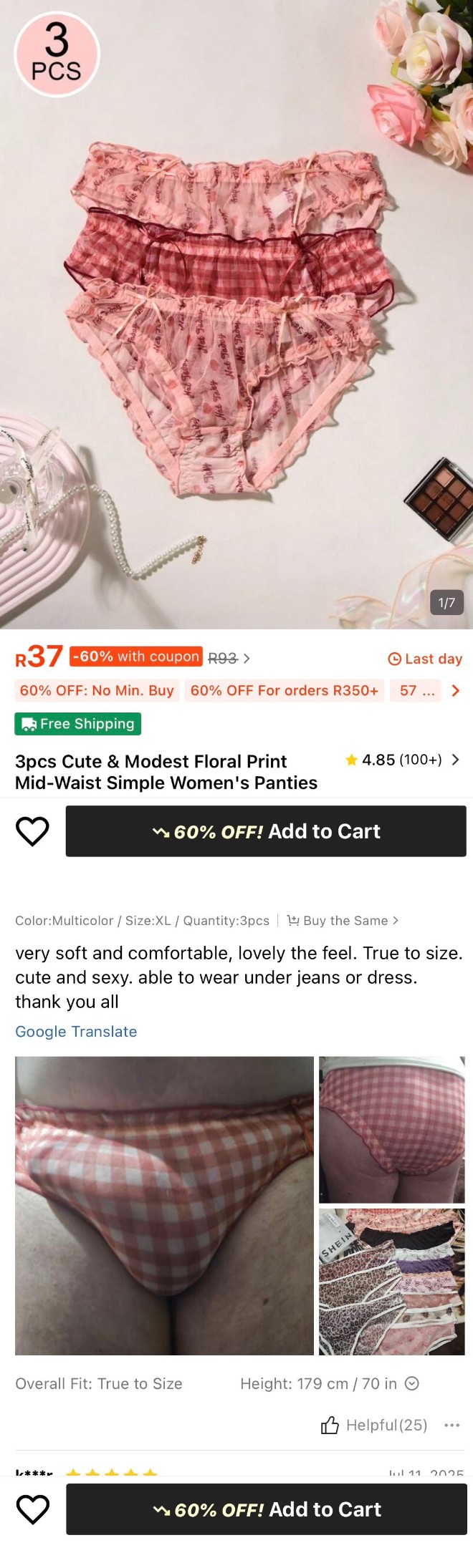Screen dimensions: 473x1568
Task: Select the 60% OFF No Min. Buy coupon
Action: (x=97, y=691)
